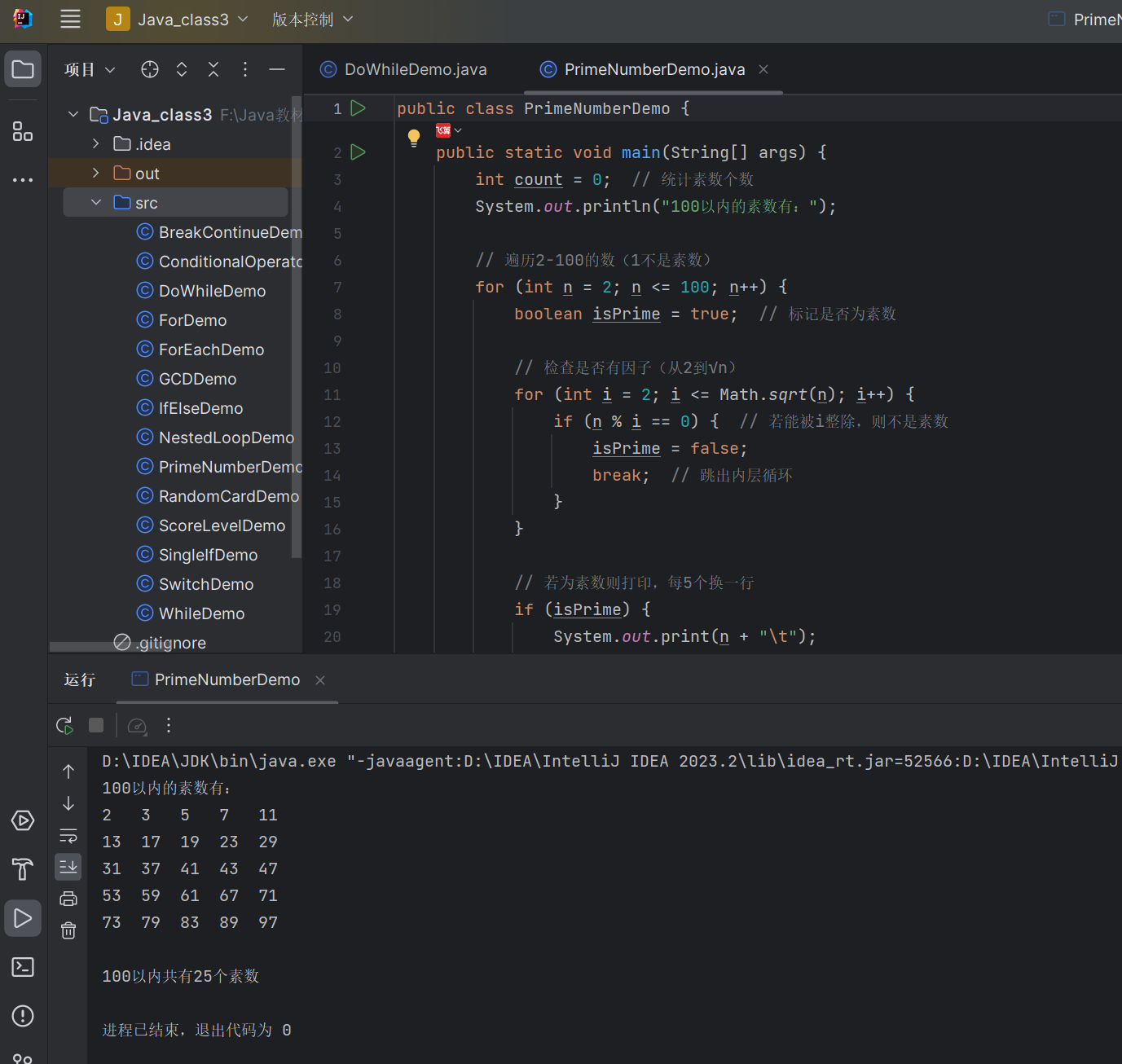Viewport: 1122px width, 1064px height.
Task: Locate the opened file in project tree
Action: pyautogui.click(x=150, y=69)
